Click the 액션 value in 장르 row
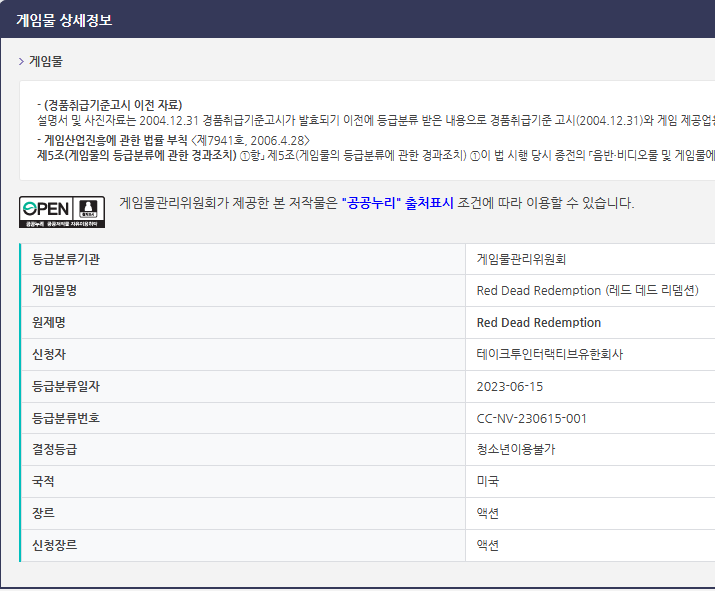715x591 pixels. coord(487,513)
